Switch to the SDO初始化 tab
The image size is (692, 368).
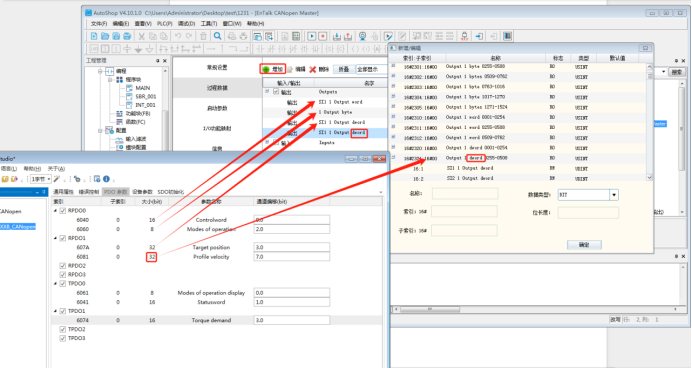(170, 192)
